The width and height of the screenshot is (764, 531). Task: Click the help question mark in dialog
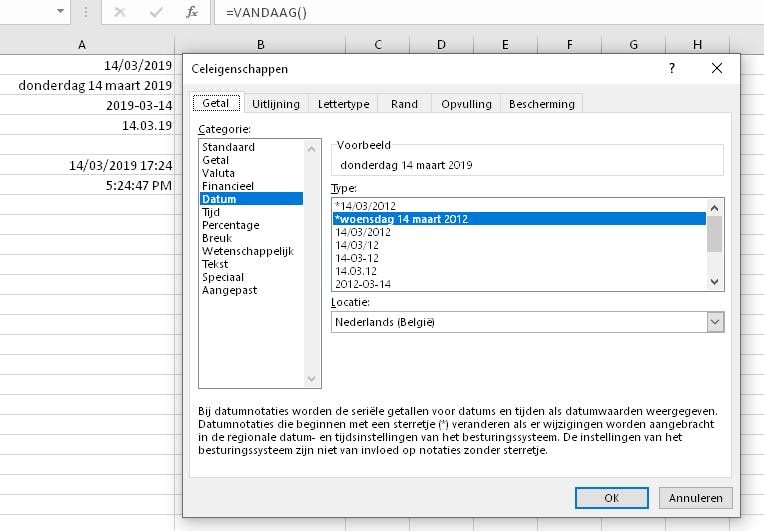click(671, 68)
